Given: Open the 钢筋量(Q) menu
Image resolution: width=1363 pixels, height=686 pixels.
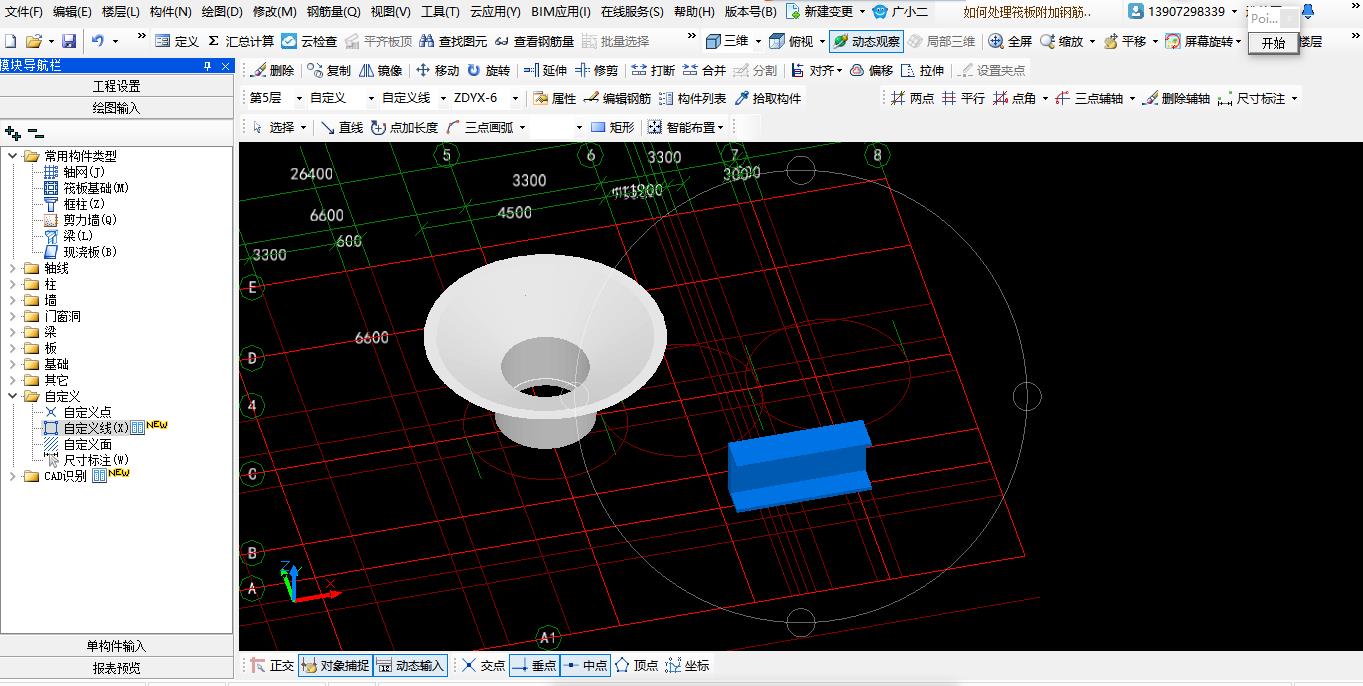Looking at the screenshot, I should point(333,12).
